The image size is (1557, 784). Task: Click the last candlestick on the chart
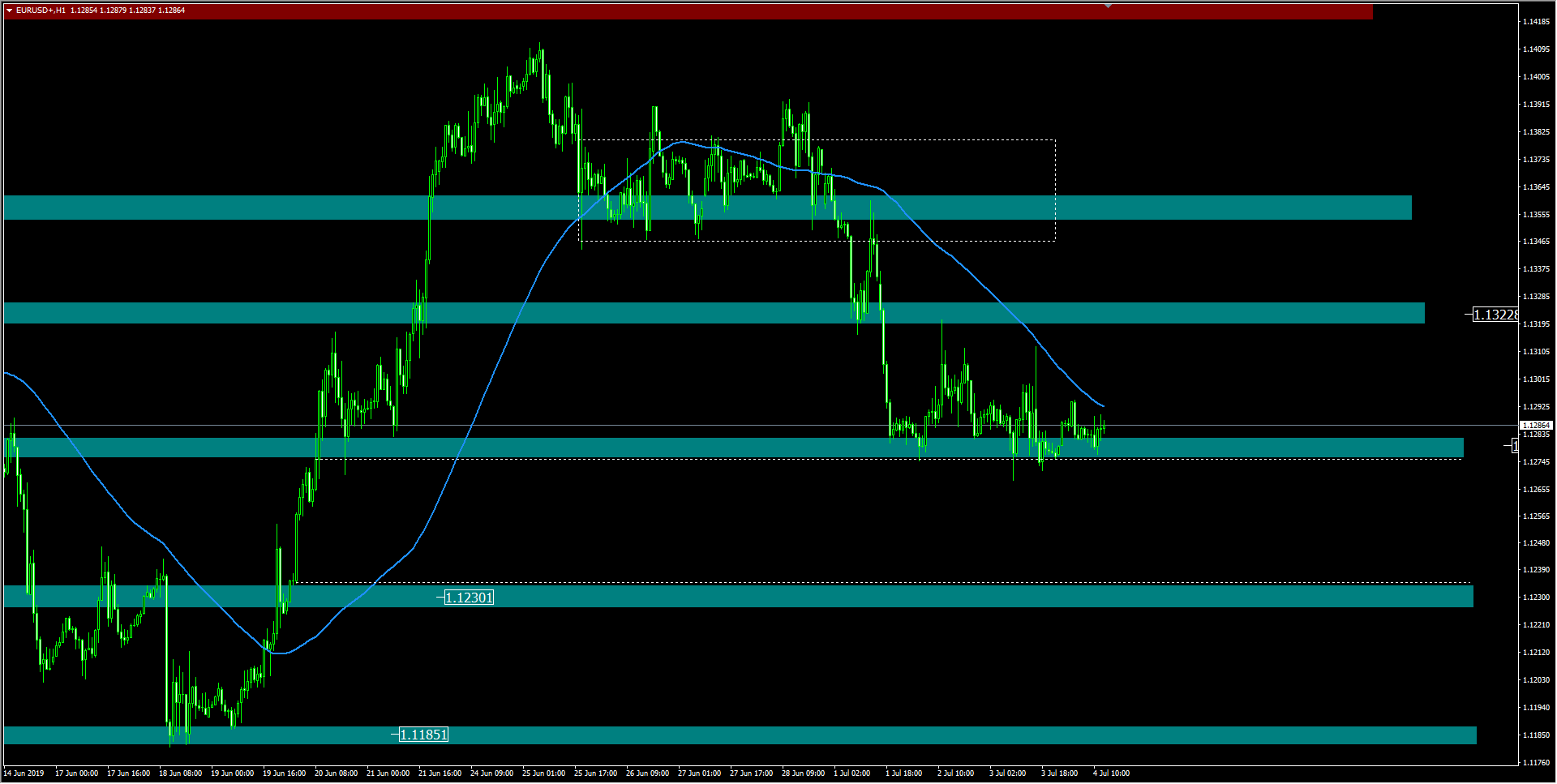pyautogui.click(x=1103, y=426)
